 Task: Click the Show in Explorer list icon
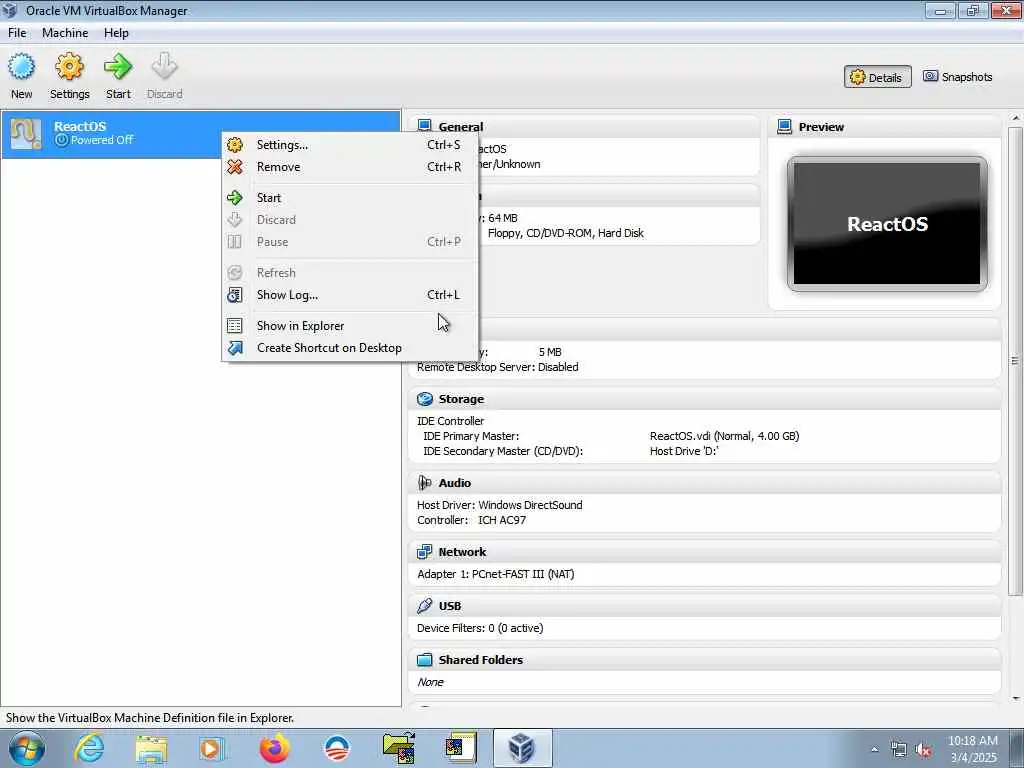pyautogui.click(x=235, y=326)
